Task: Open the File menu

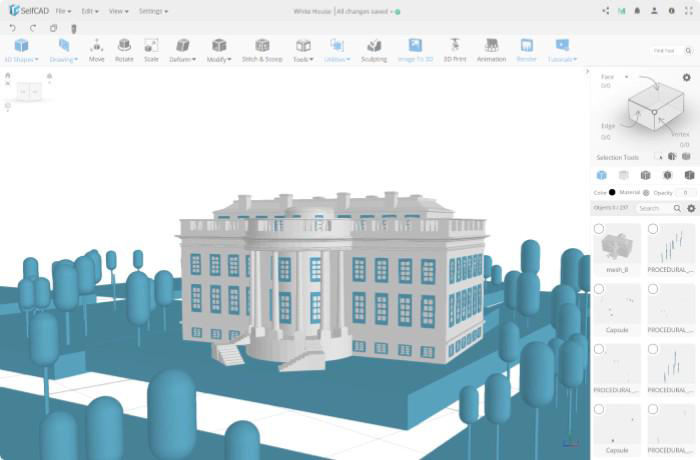Action: (x=63, y=11)
